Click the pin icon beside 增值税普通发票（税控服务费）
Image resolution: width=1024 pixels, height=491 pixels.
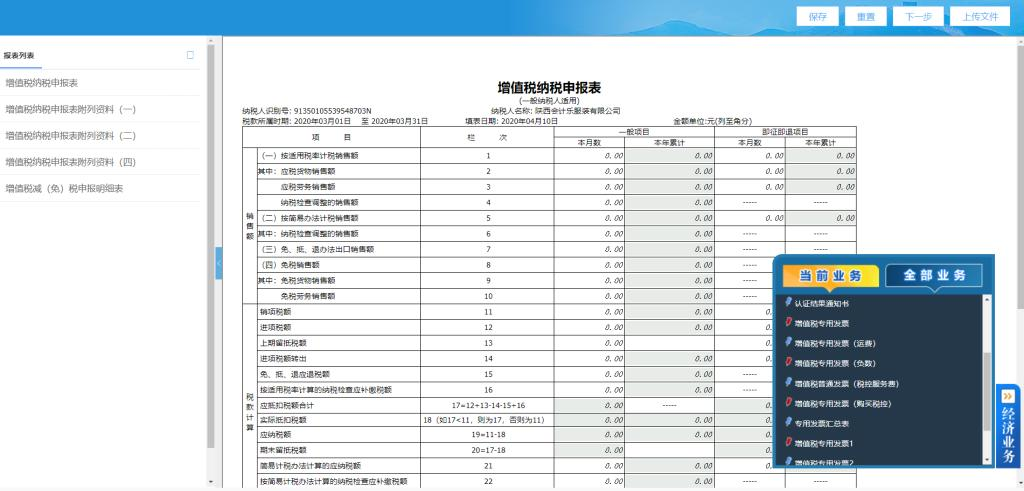click(x=789, y=383)
